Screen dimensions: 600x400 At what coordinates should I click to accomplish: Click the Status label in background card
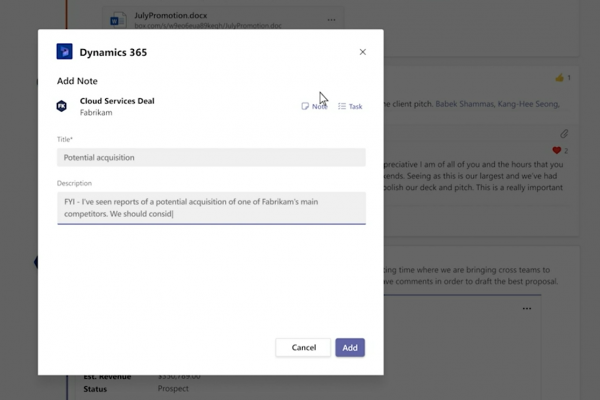click(x=95, y=389)
